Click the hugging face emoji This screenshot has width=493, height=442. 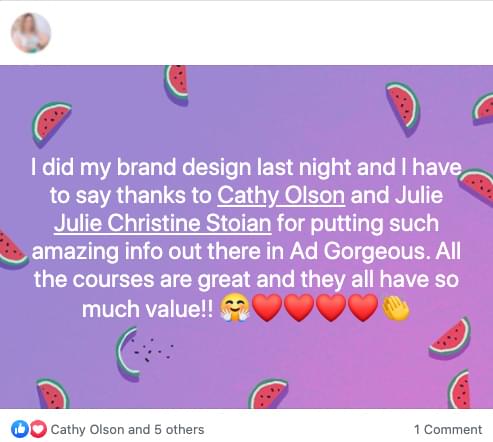pyautogui.click(x=234, y=307)
